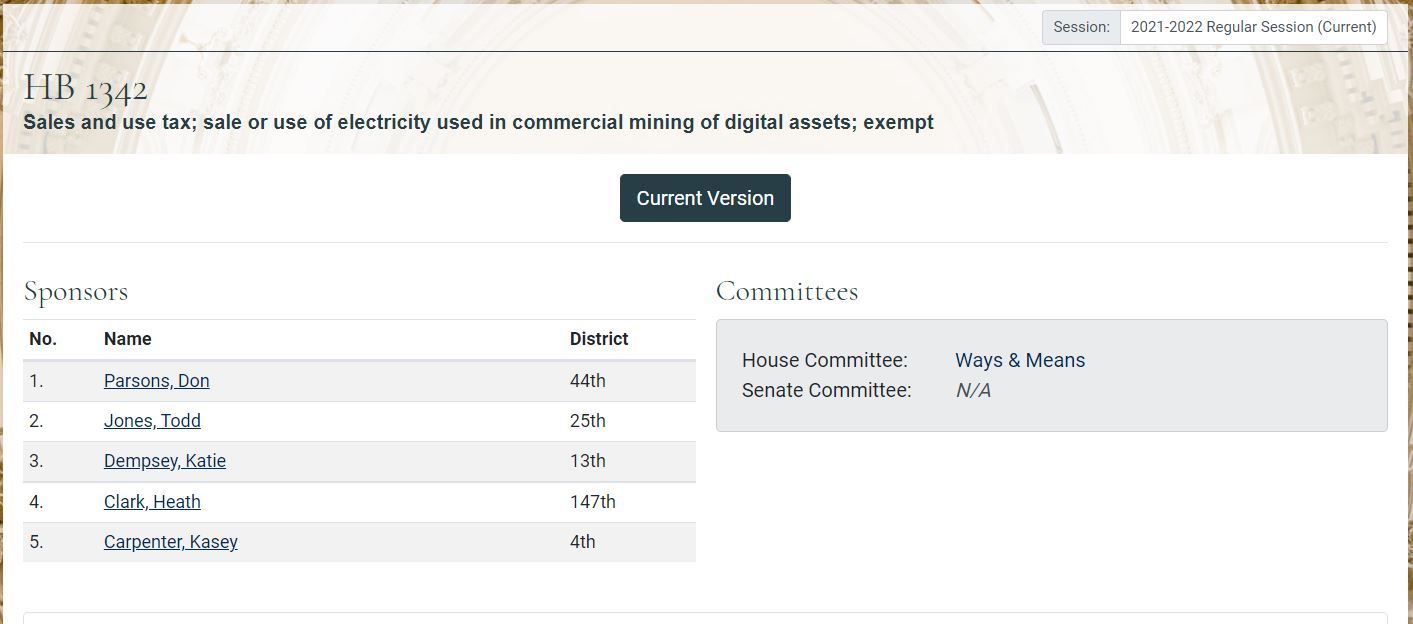This screenshot has height=624, width=1413.
Task: Click the Committees section heading
Action: (787, 292)
